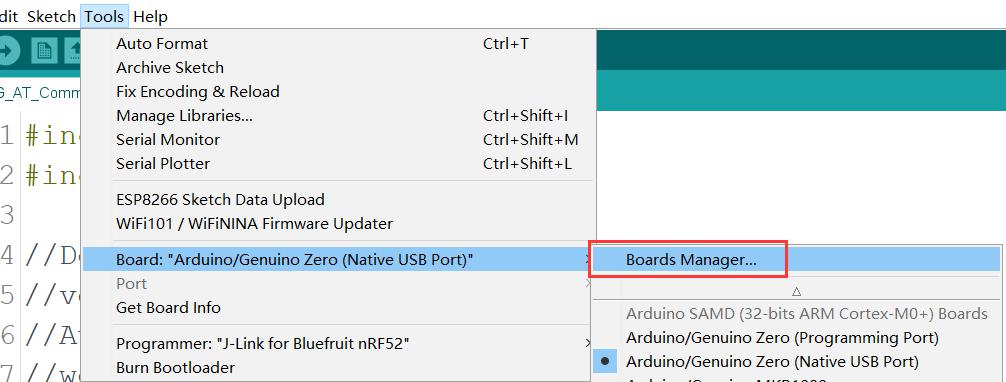Click the board list scroll-up triangle
1006x382 pixels.
796,291
